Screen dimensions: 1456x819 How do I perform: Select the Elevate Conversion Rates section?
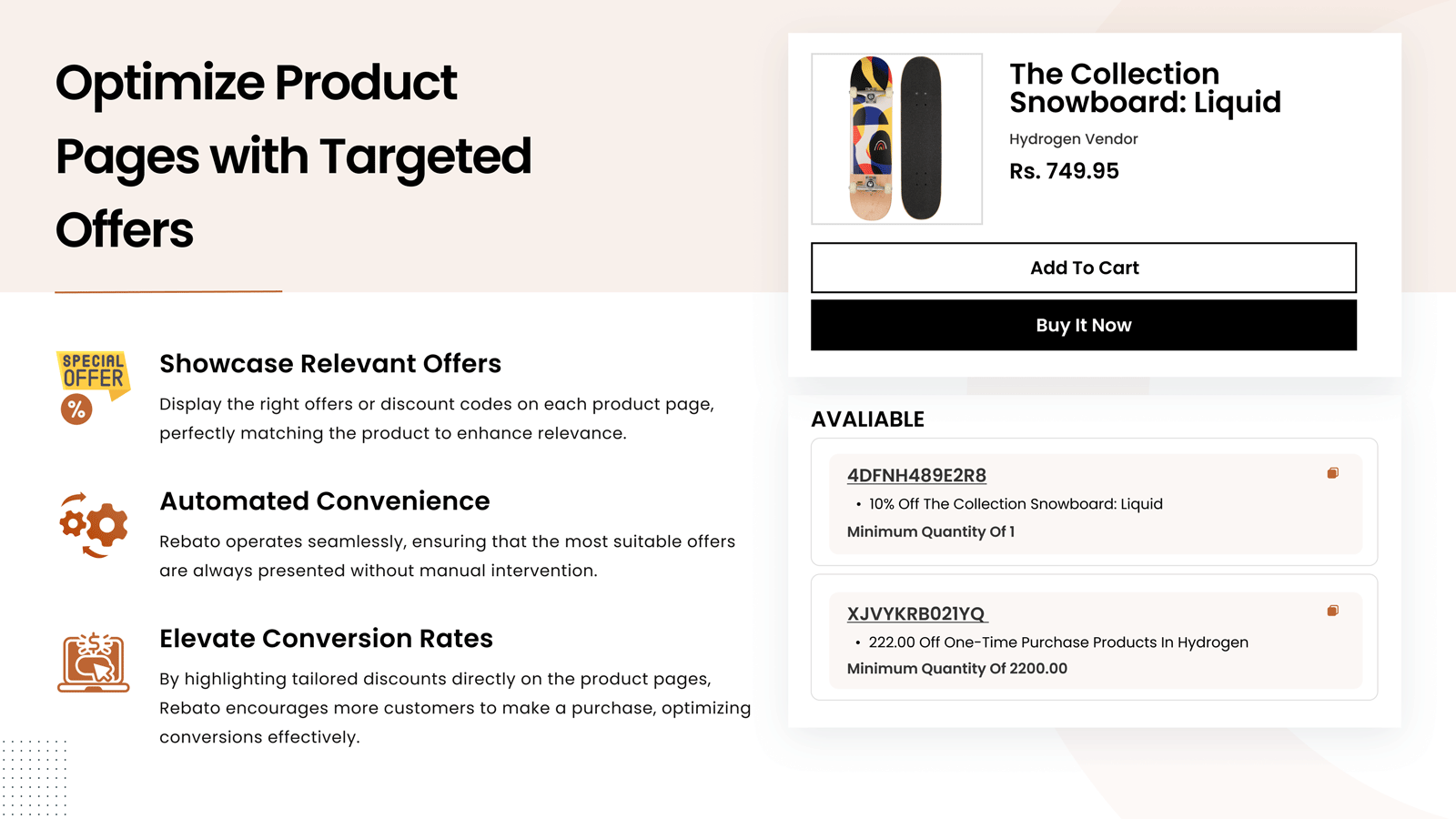tap(326, 638)
